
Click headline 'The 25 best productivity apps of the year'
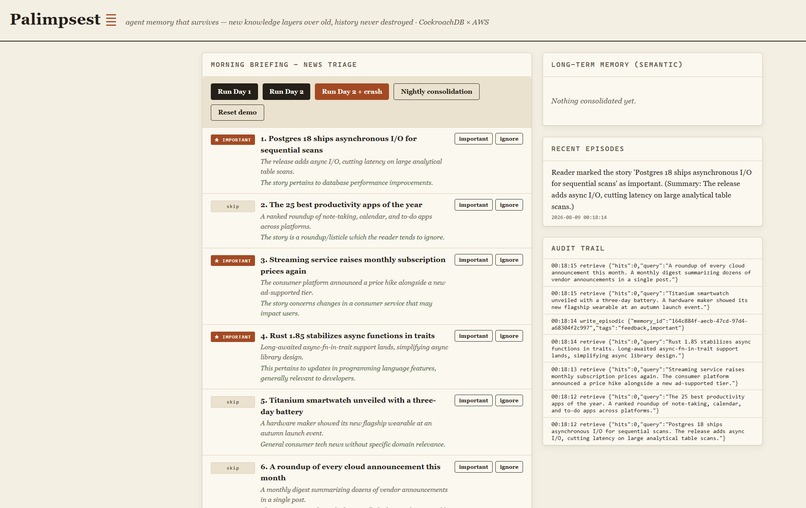[x=341, y=205]
